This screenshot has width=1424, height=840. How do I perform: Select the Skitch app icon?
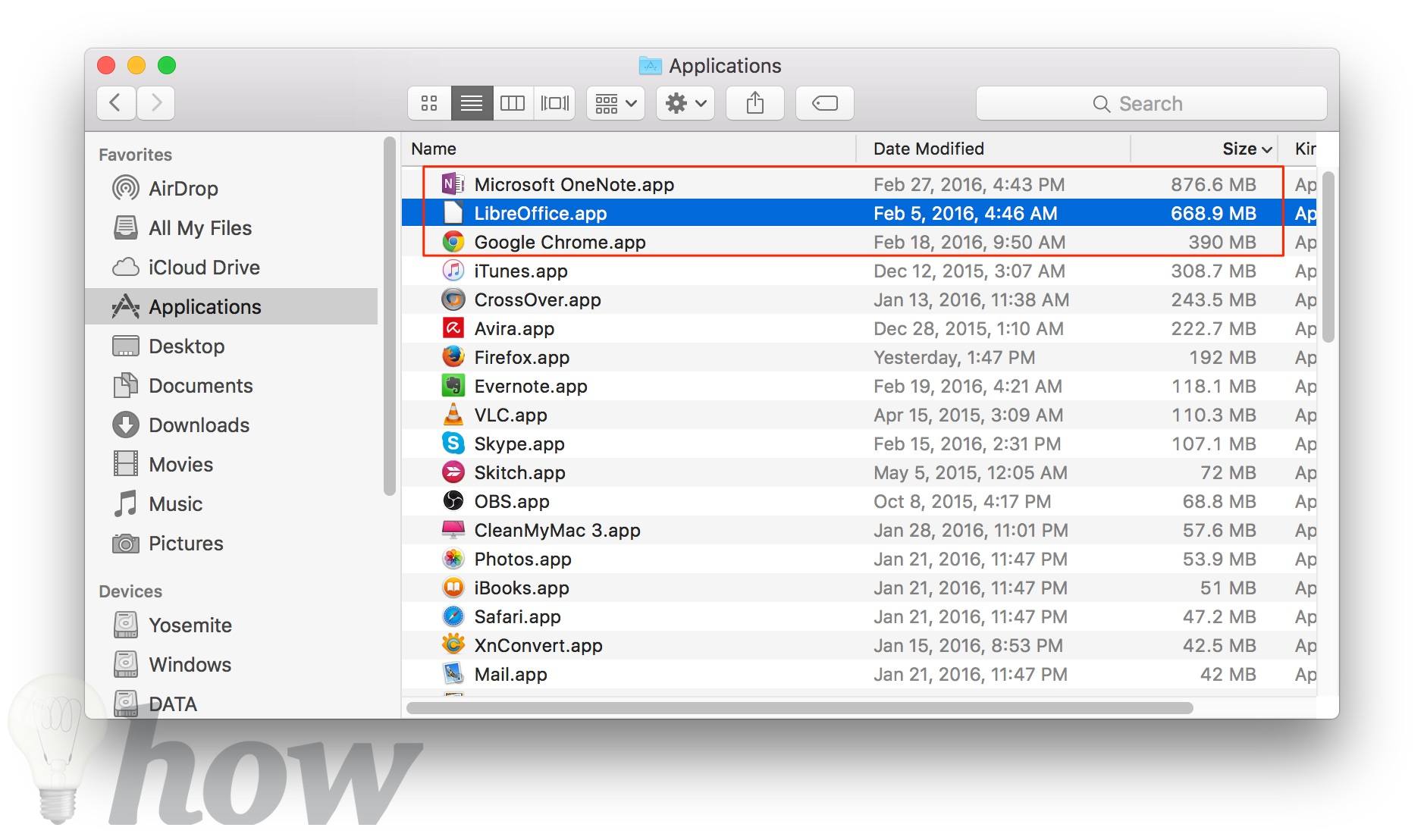[453, 472]
